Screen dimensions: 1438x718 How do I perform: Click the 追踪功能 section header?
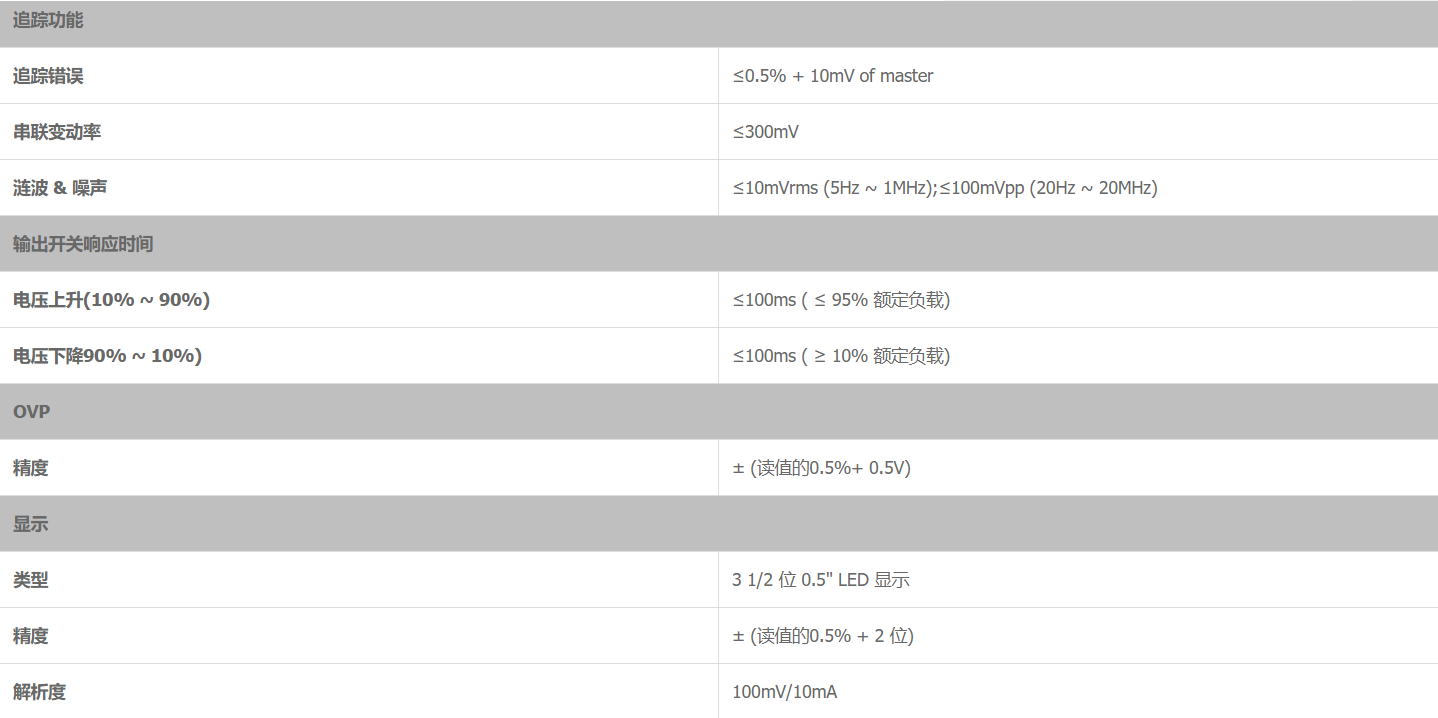tap(48, 20)
